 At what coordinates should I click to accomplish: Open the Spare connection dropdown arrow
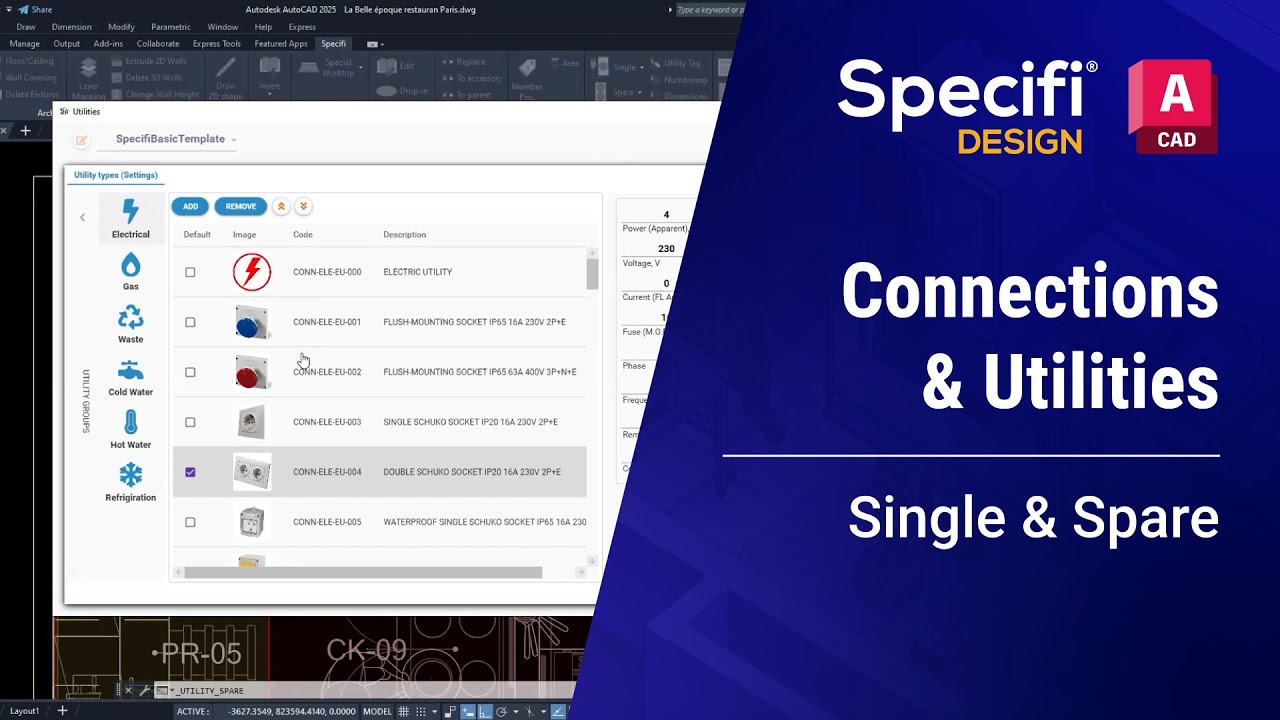(641, 92)
